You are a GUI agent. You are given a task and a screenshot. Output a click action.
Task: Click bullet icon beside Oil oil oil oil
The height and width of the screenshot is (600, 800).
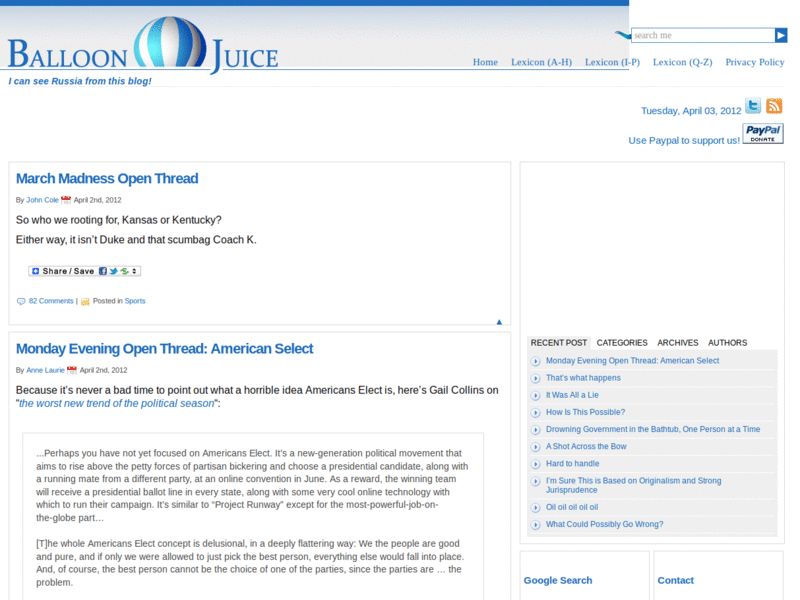click(535, 508)
